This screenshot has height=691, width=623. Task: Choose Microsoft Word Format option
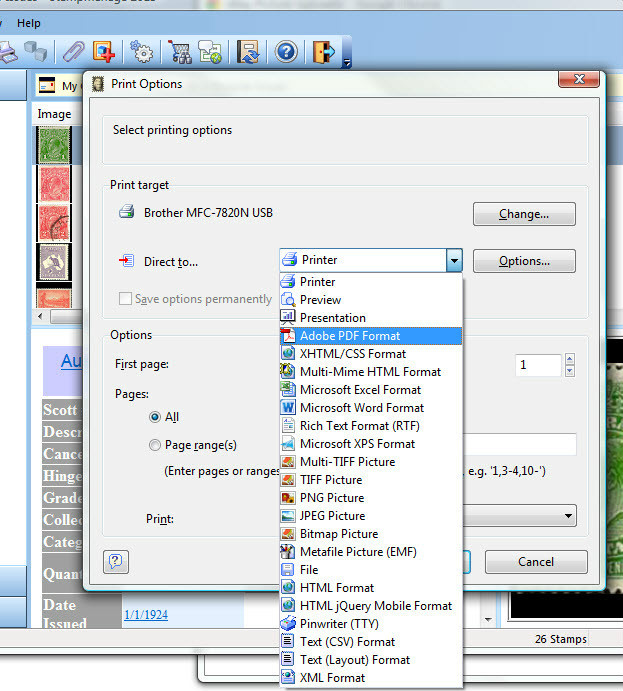click(x=371, y=408)
